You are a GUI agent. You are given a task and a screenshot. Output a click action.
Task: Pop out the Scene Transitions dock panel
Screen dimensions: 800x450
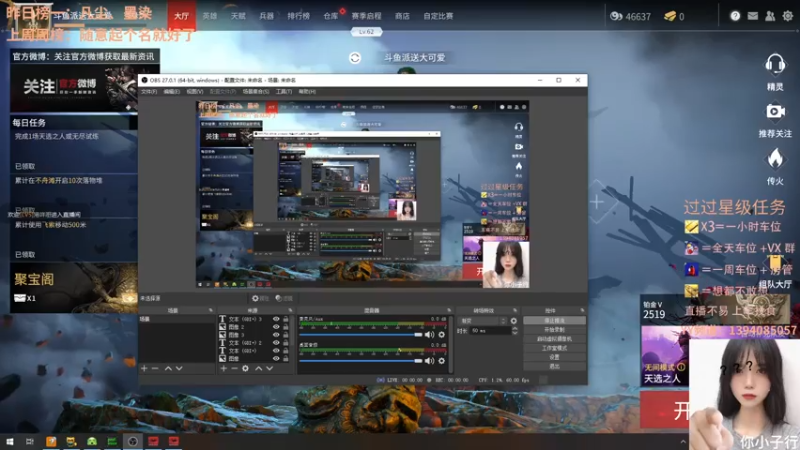[x=514, y=310]
